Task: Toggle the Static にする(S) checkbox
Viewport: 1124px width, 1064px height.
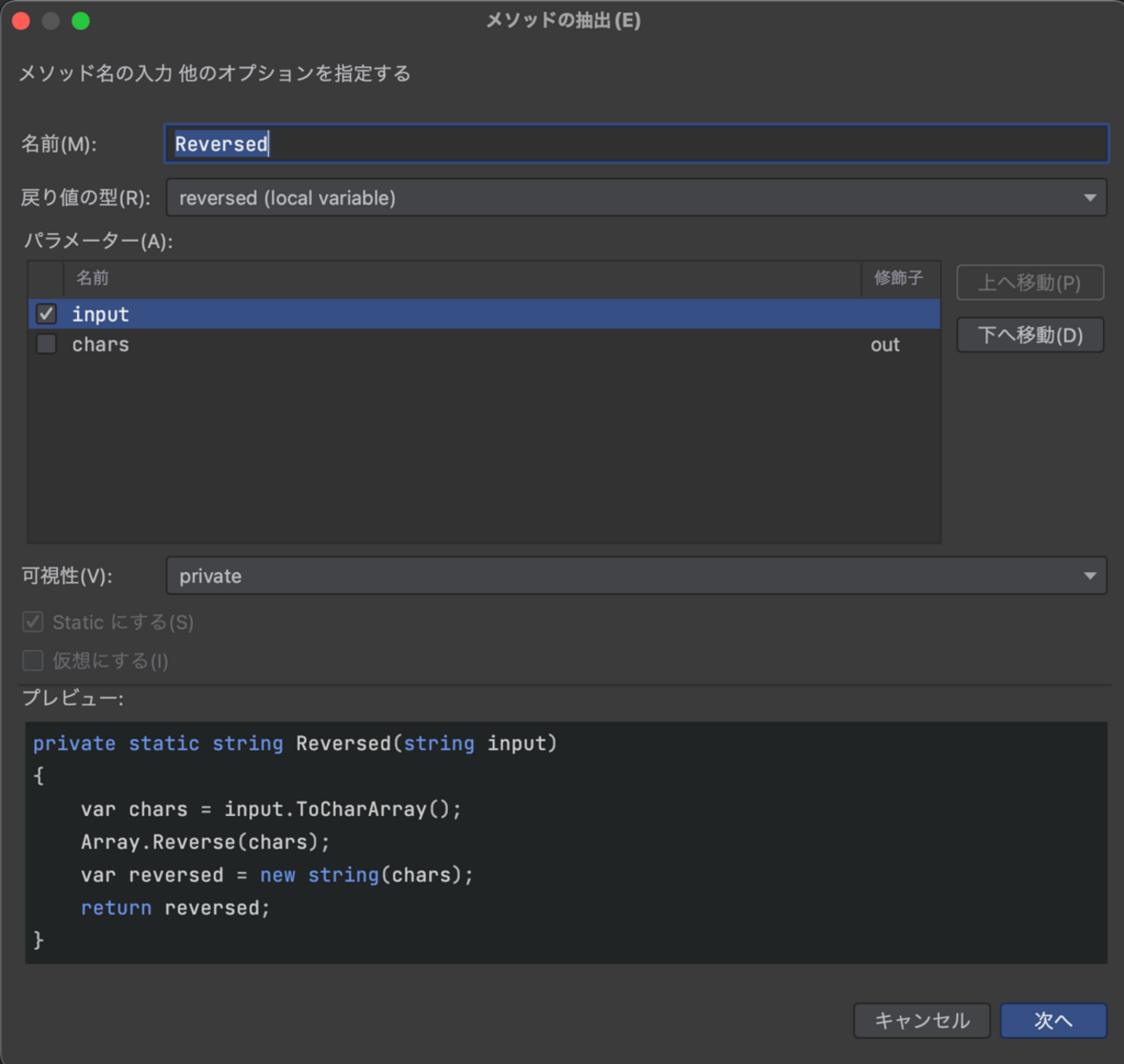Action: click(x=33, y=621)
